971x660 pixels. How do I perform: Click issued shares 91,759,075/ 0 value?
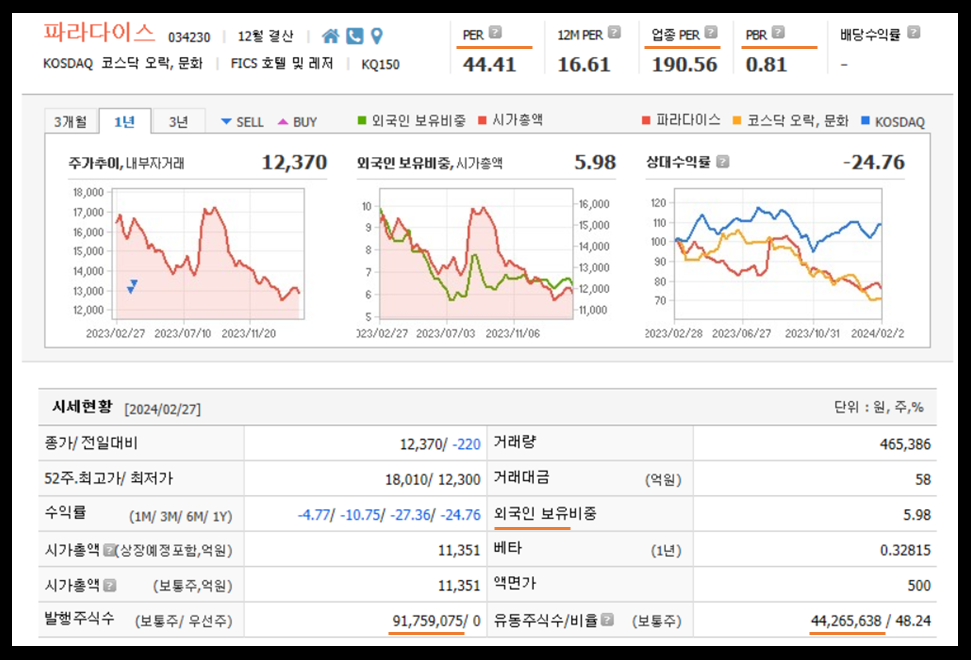(x=436, y=620)
